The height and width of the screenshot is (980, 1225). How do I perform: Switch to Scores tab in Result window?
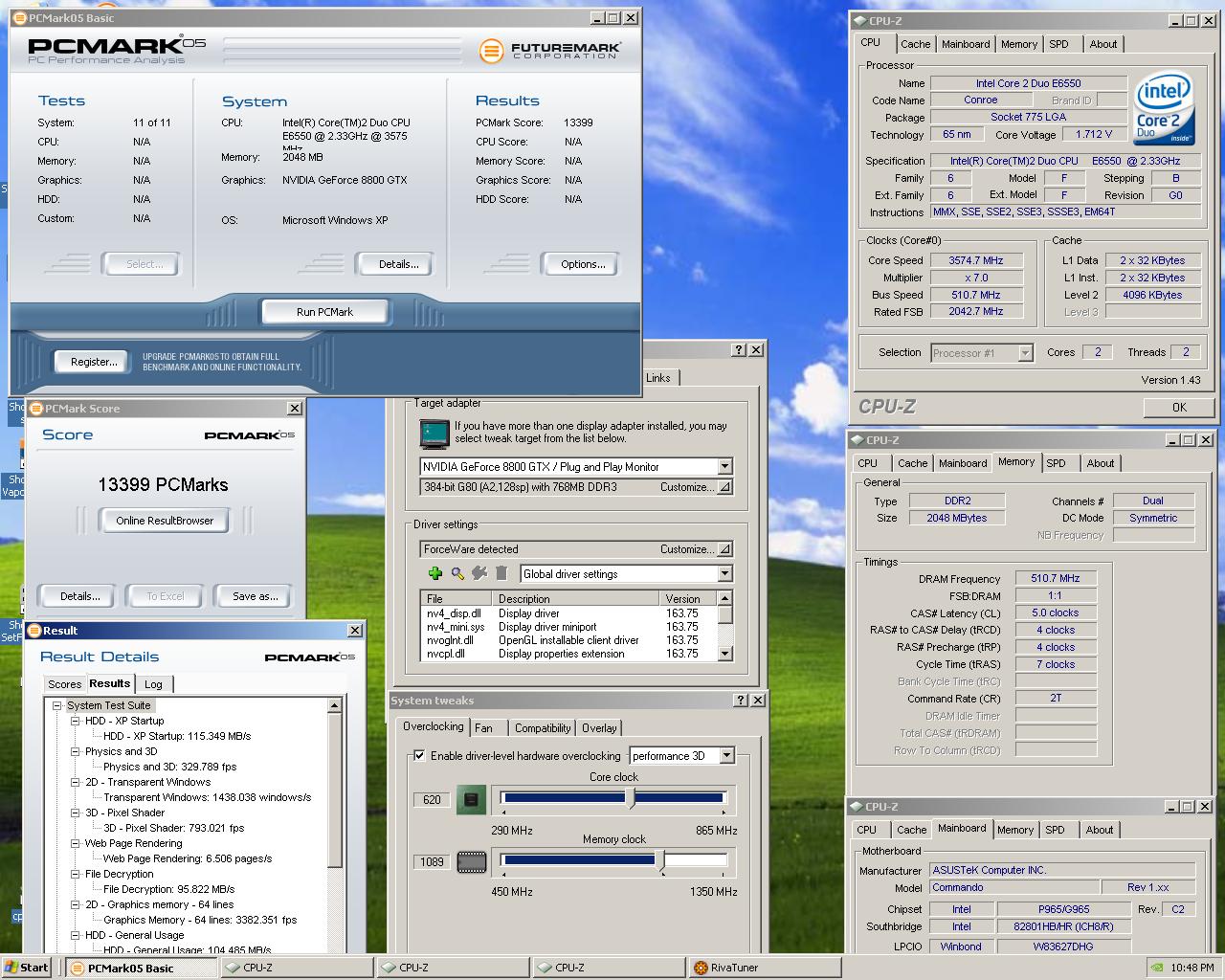click(65, 684)
